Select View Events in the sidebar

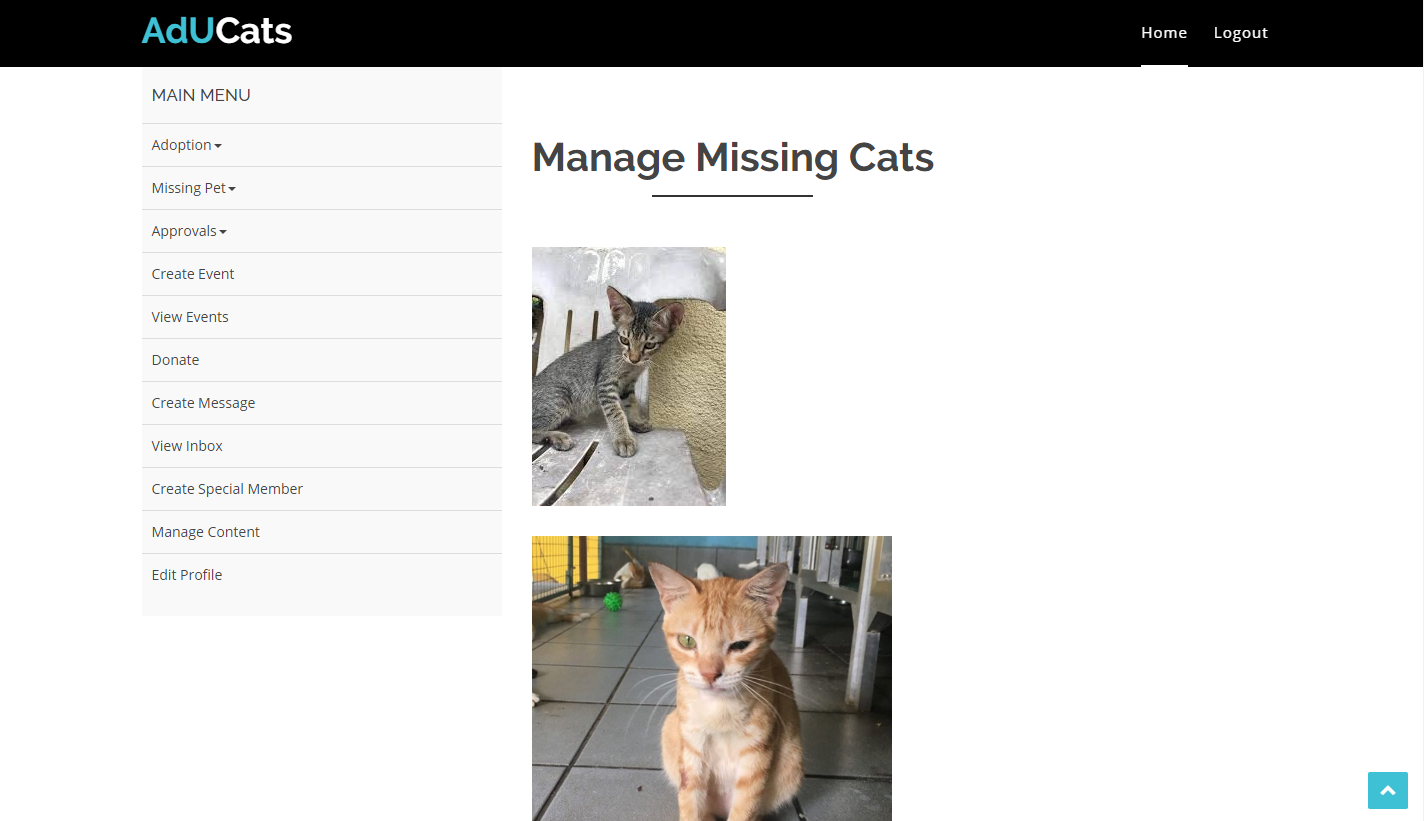[190, 317]
